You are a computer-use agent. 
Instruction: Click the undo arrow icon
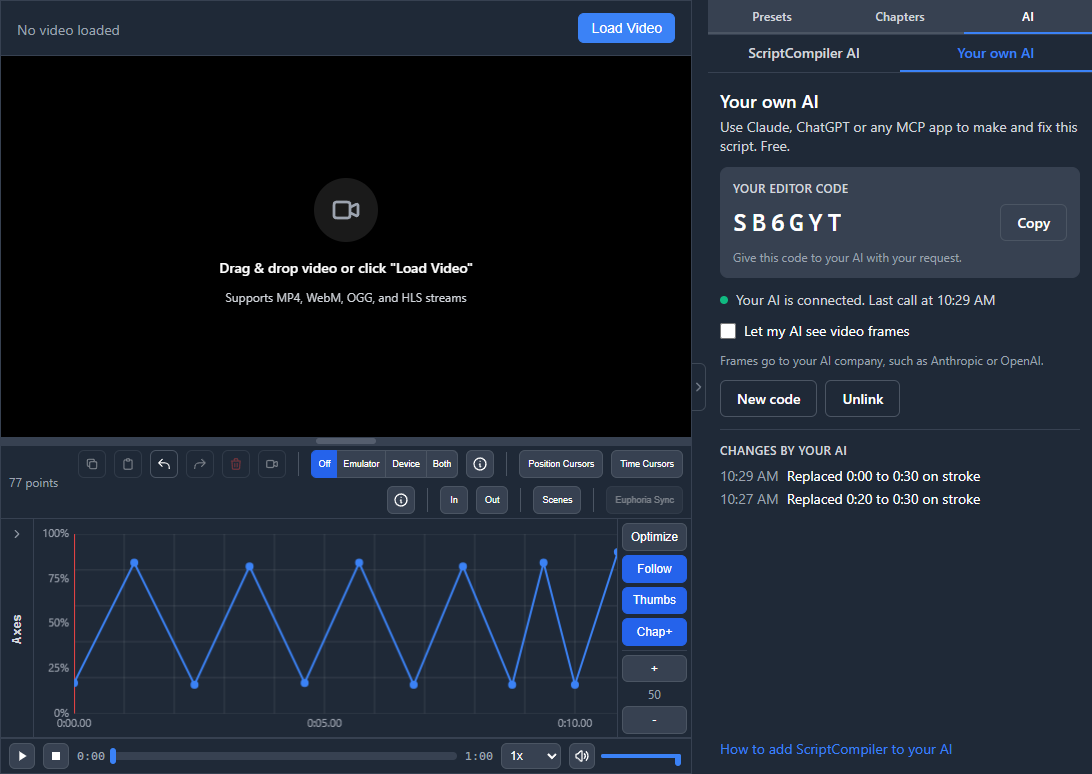[x=164, y=464]
